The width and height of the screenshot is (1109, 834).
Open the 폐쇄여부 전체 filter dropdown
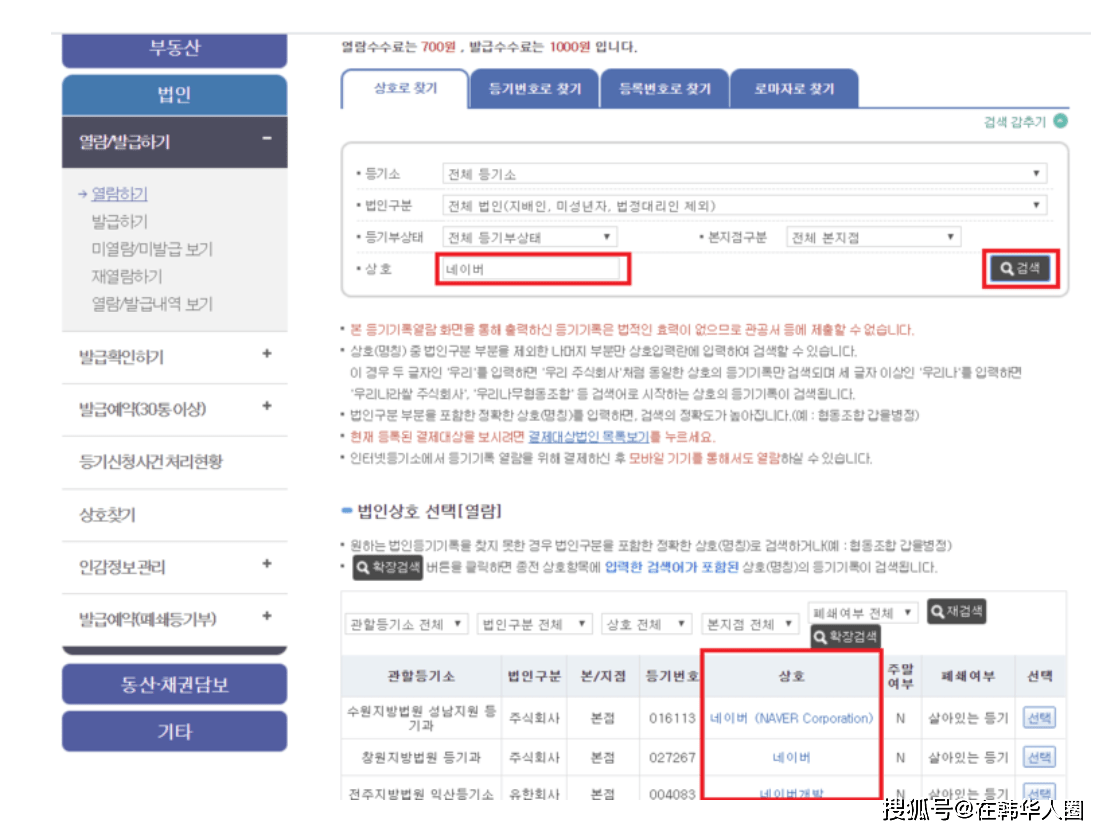coord(862,613)
